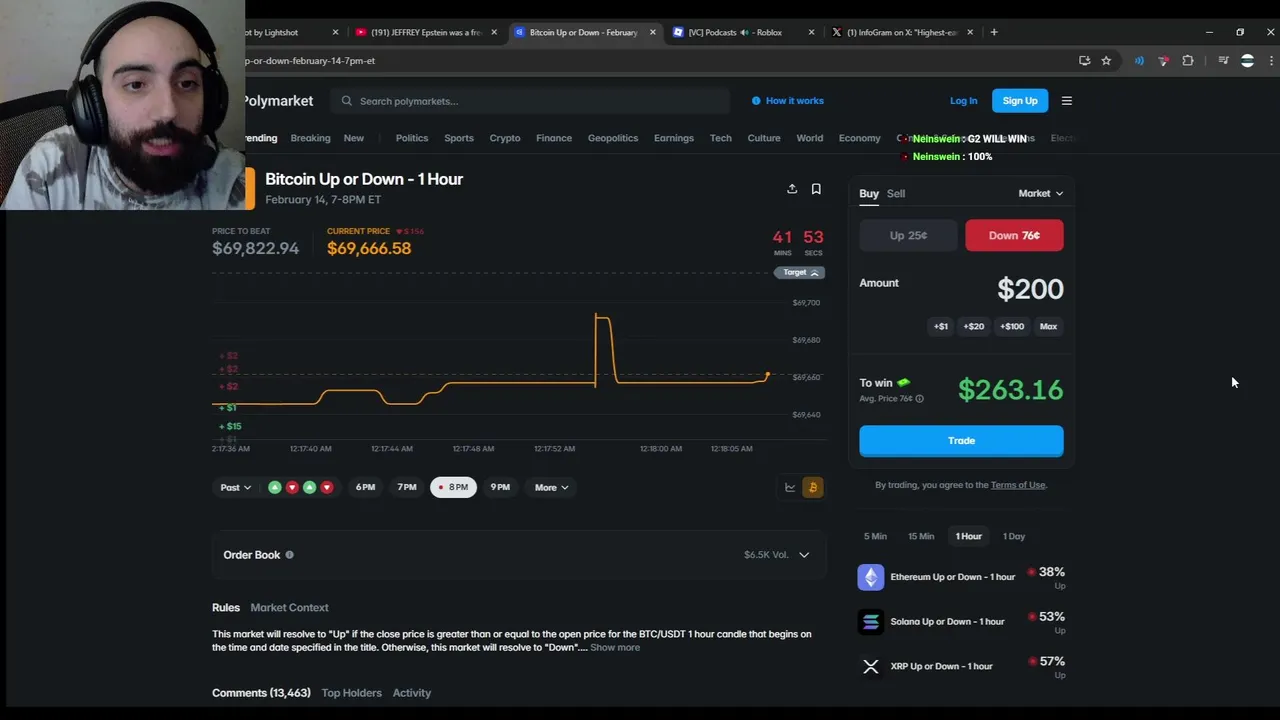
Task: Click the share icon beside the market title
Action: [792, 189]
